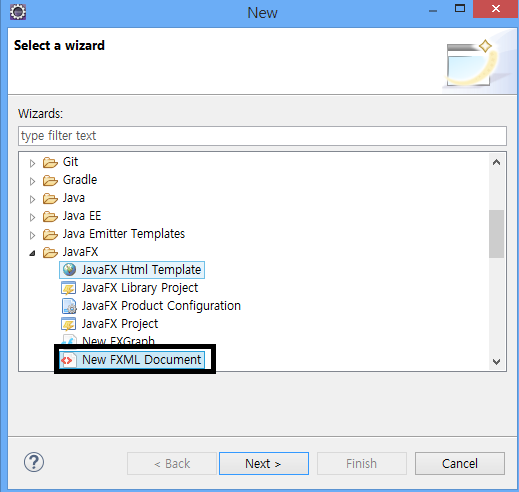Expand the Java category
This screenshot has height=492, width=519.
pyautogui.click(x=32, y=199)
